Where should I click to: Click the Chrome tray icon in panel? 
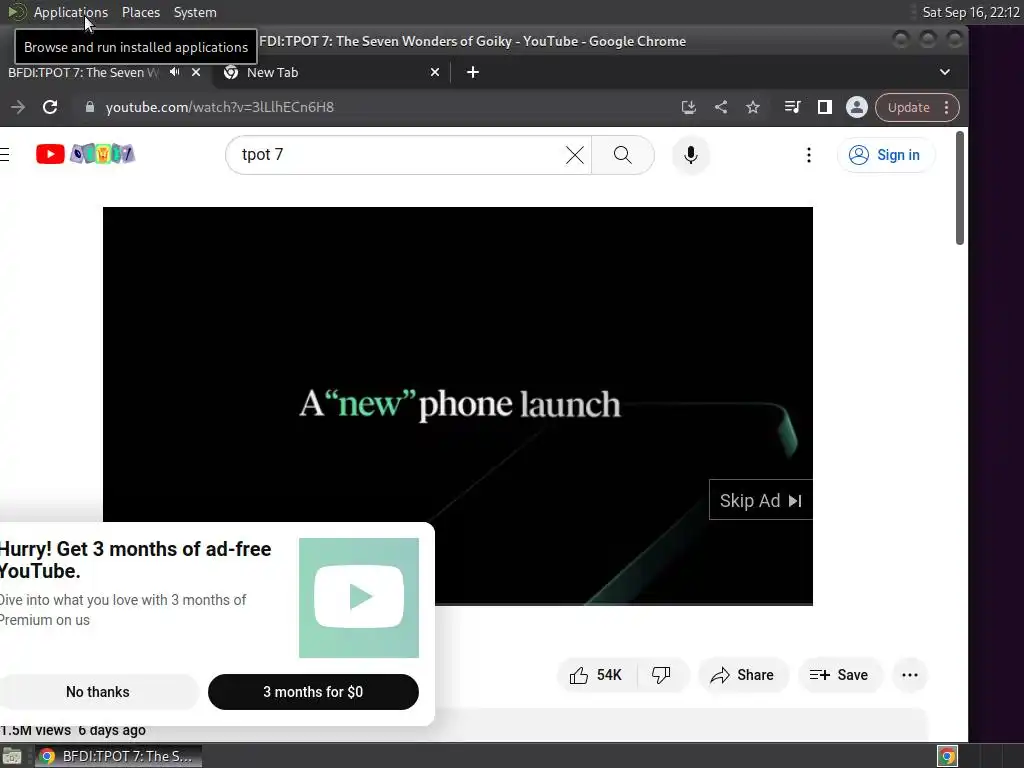[x=947, y=756]
